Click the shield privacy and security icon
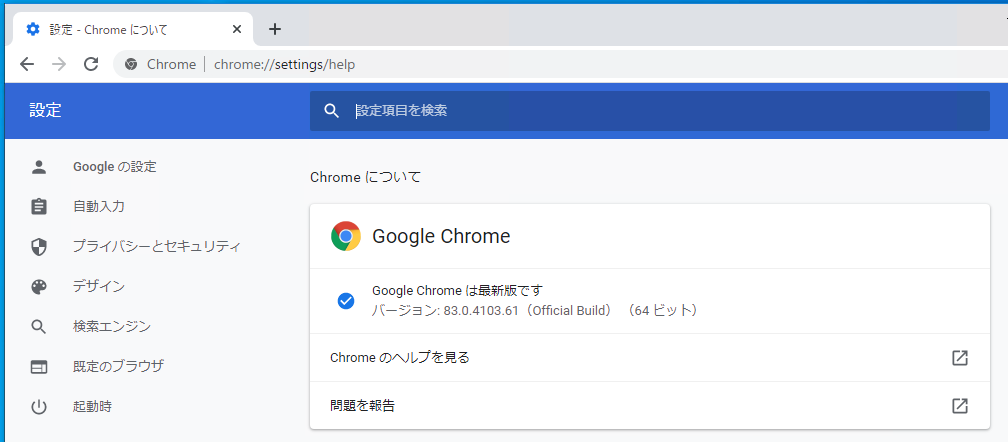The height and width of the screenshot is (442, 1008). [x=39, y=247]
